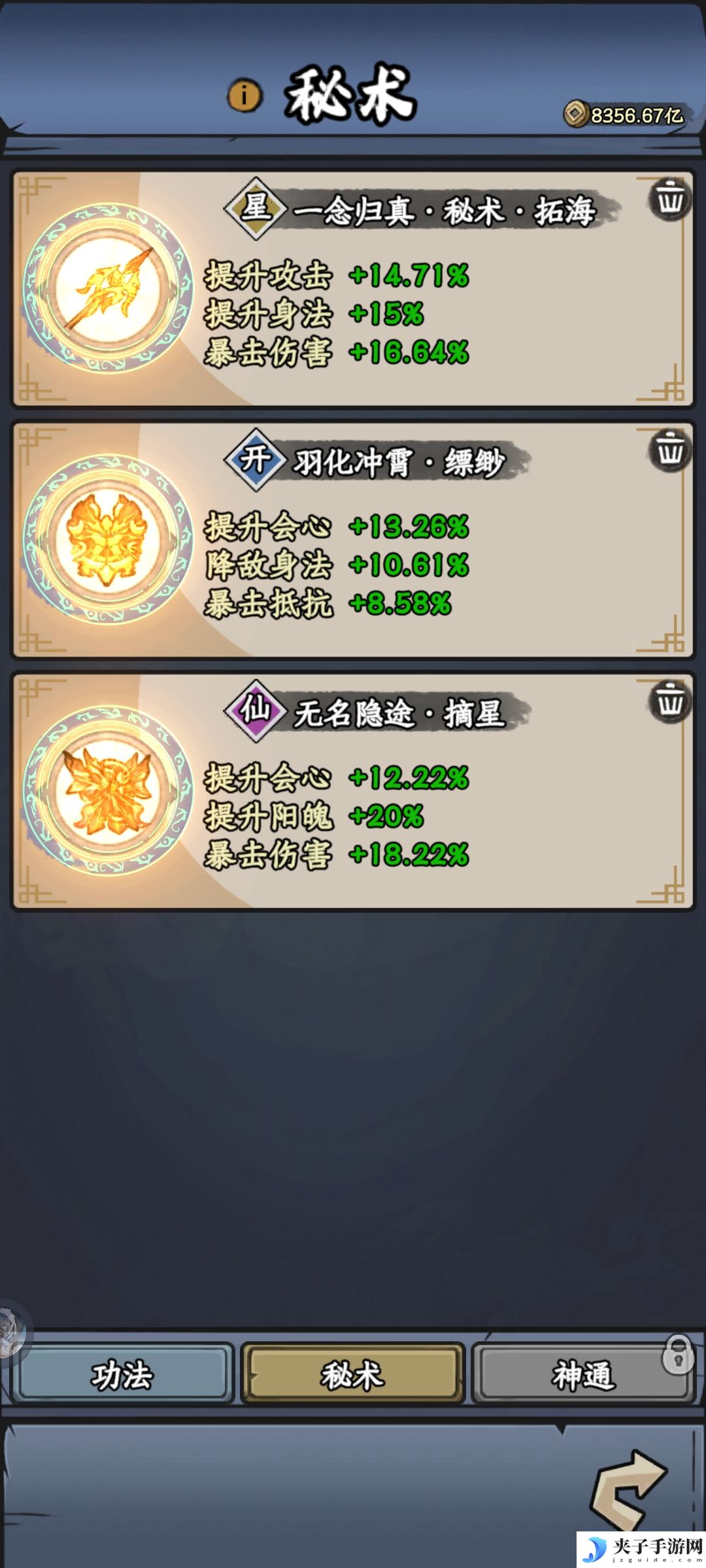This screenshot has height=1568, width=706.
Task: Switch to the 功法 tab
Action: click(122, 1375)
